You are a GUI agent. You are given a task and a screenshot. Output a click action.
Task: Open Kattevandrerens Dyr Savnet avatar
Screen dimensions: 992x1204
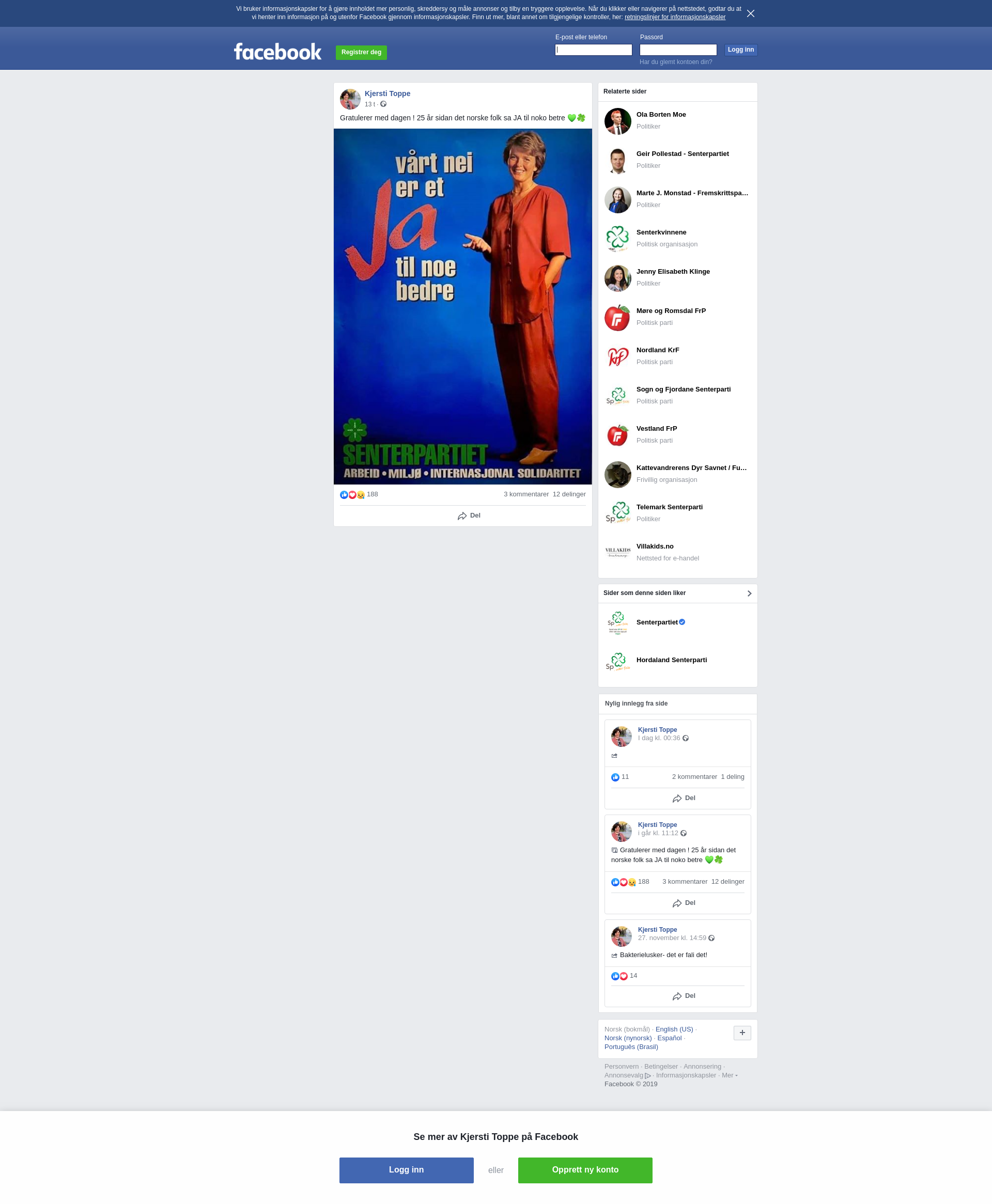click(618, 475)
